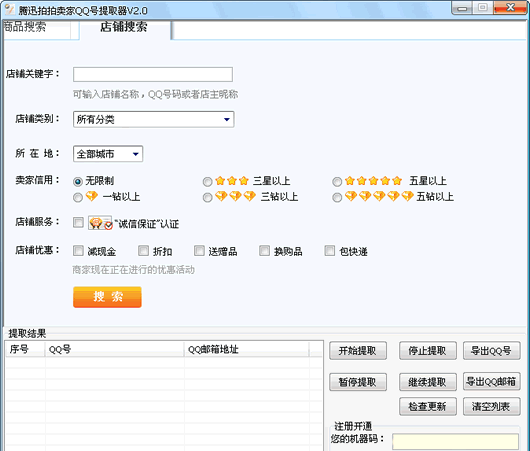The height and width of the screenshot is (451, 530).
Task: Select the 无限制 credit radio button
Action: [x=78, y=182]
